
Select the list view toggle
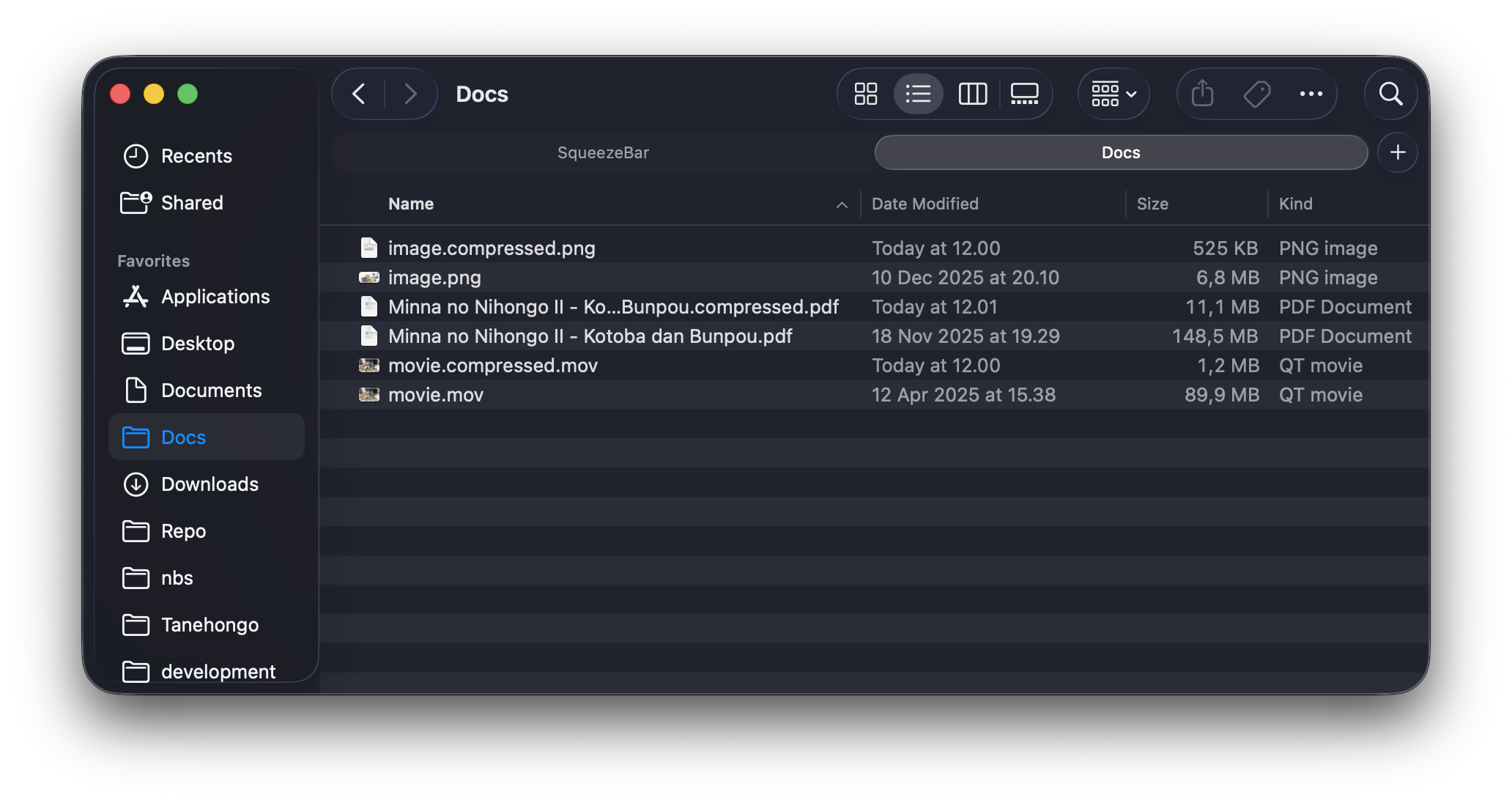point(918,94)
